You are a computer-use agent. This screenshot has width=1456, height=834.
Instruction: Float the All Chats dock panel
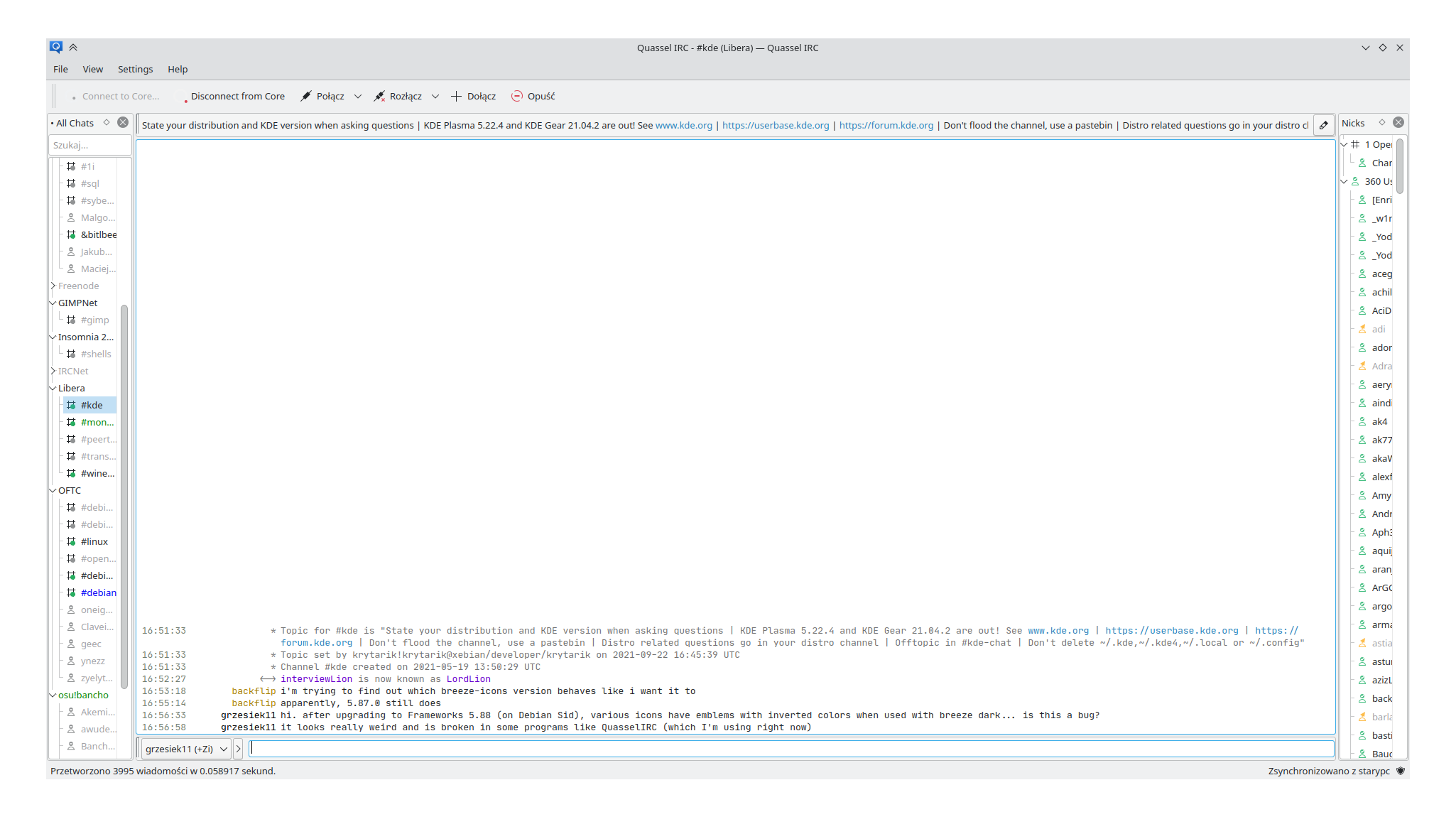click(x=107, y=122)
